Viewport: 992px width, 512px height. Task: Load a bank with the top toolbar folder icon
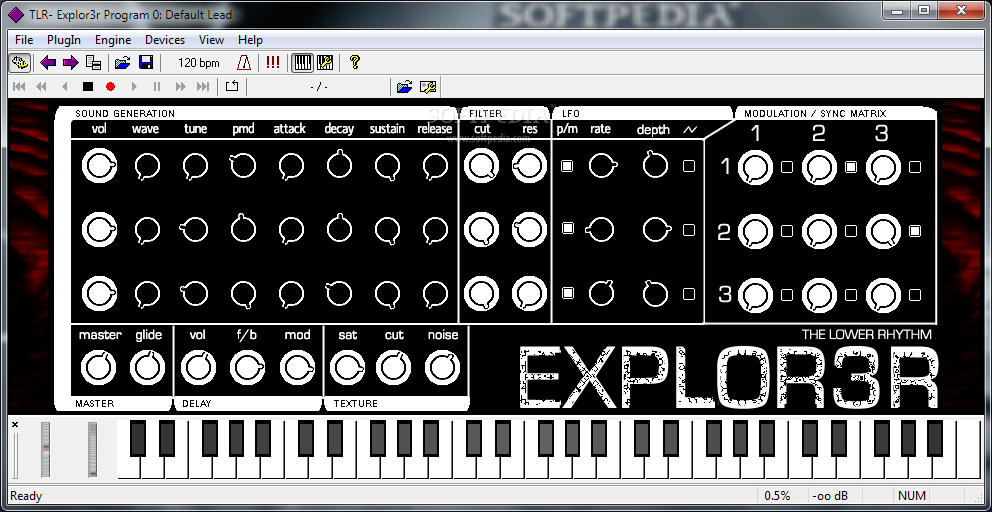[x=122, y=63]
